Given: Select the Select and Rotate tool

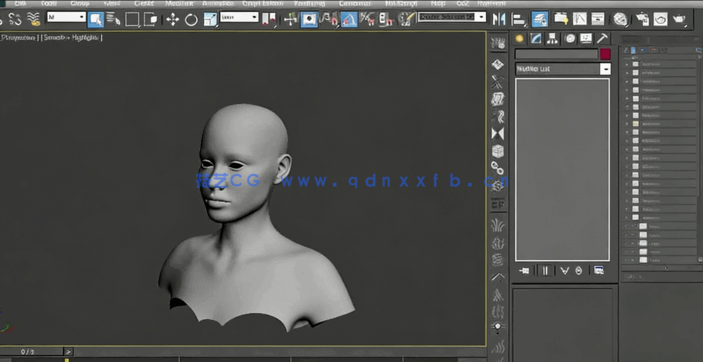Looking at the screenshot, I should click(x=191, y=19).
